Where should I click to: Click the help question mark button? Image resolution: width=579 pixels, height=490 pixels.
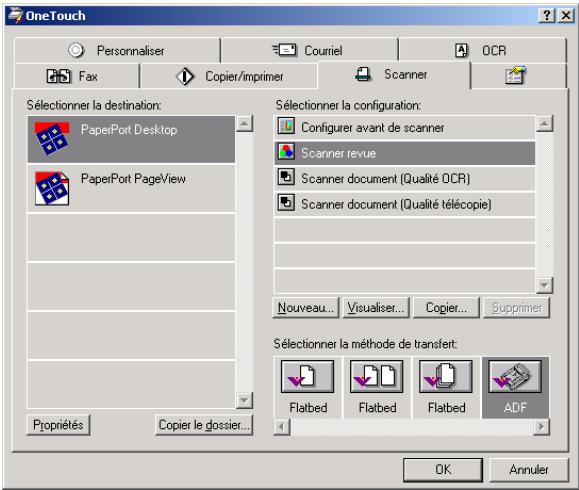(x=547, y=16)
